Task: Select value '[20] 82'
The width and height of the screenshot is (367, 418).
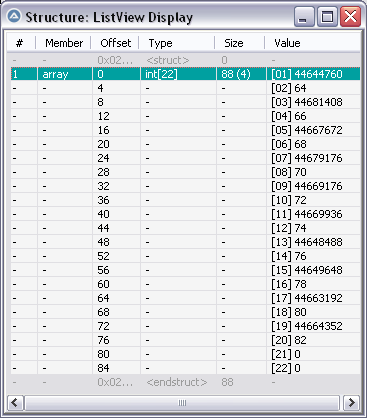Action: coord(289,340)
